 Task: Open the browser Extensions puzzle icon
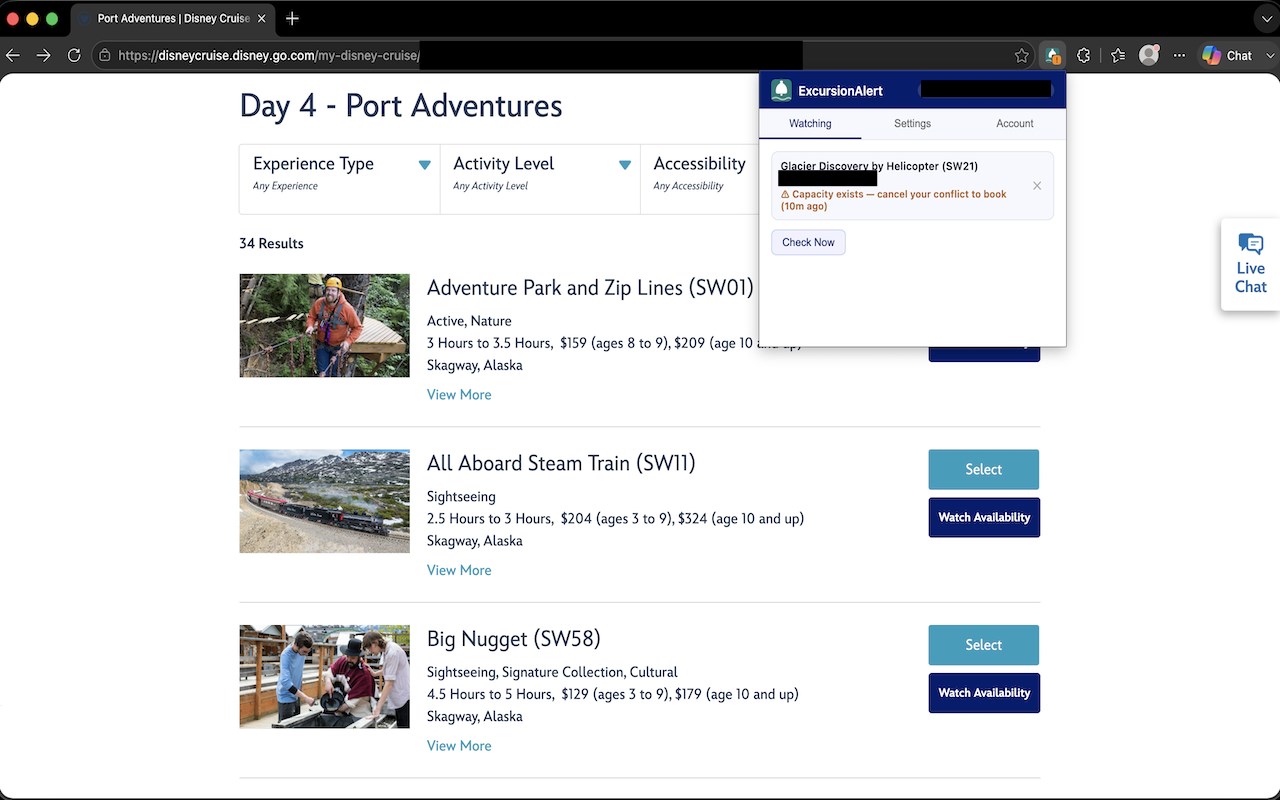pyautogui.click(x=1084, y=56)
